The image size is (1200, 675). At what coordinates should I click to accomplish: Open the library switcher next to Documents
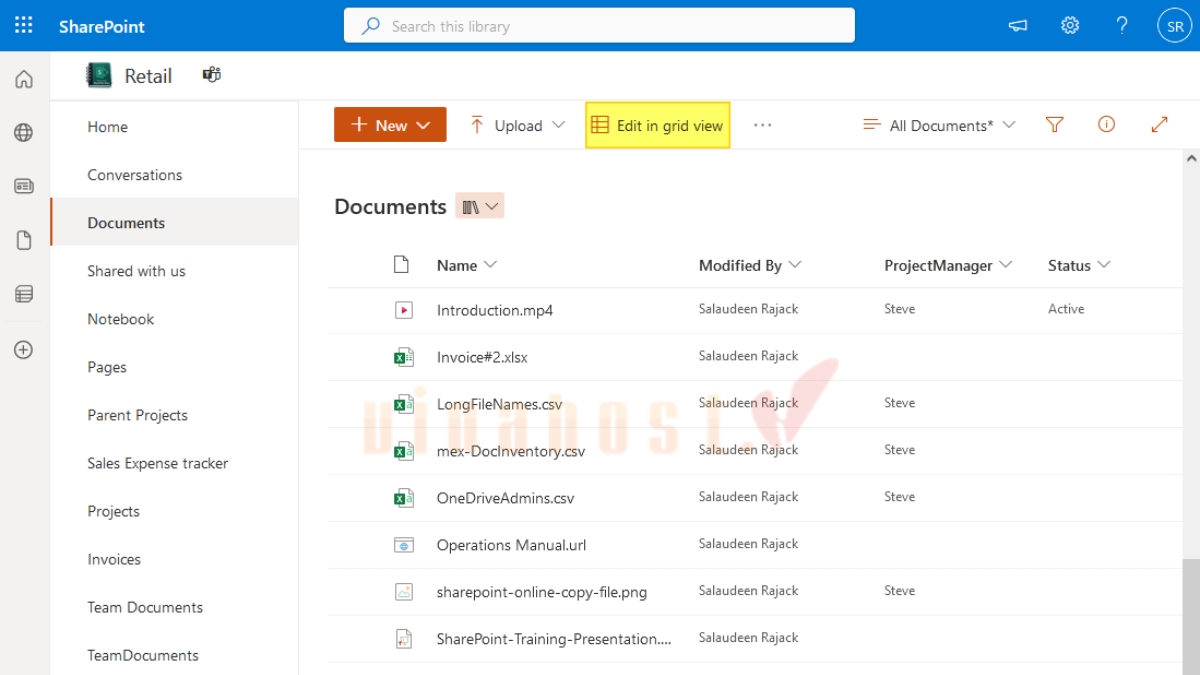(479, 206)
